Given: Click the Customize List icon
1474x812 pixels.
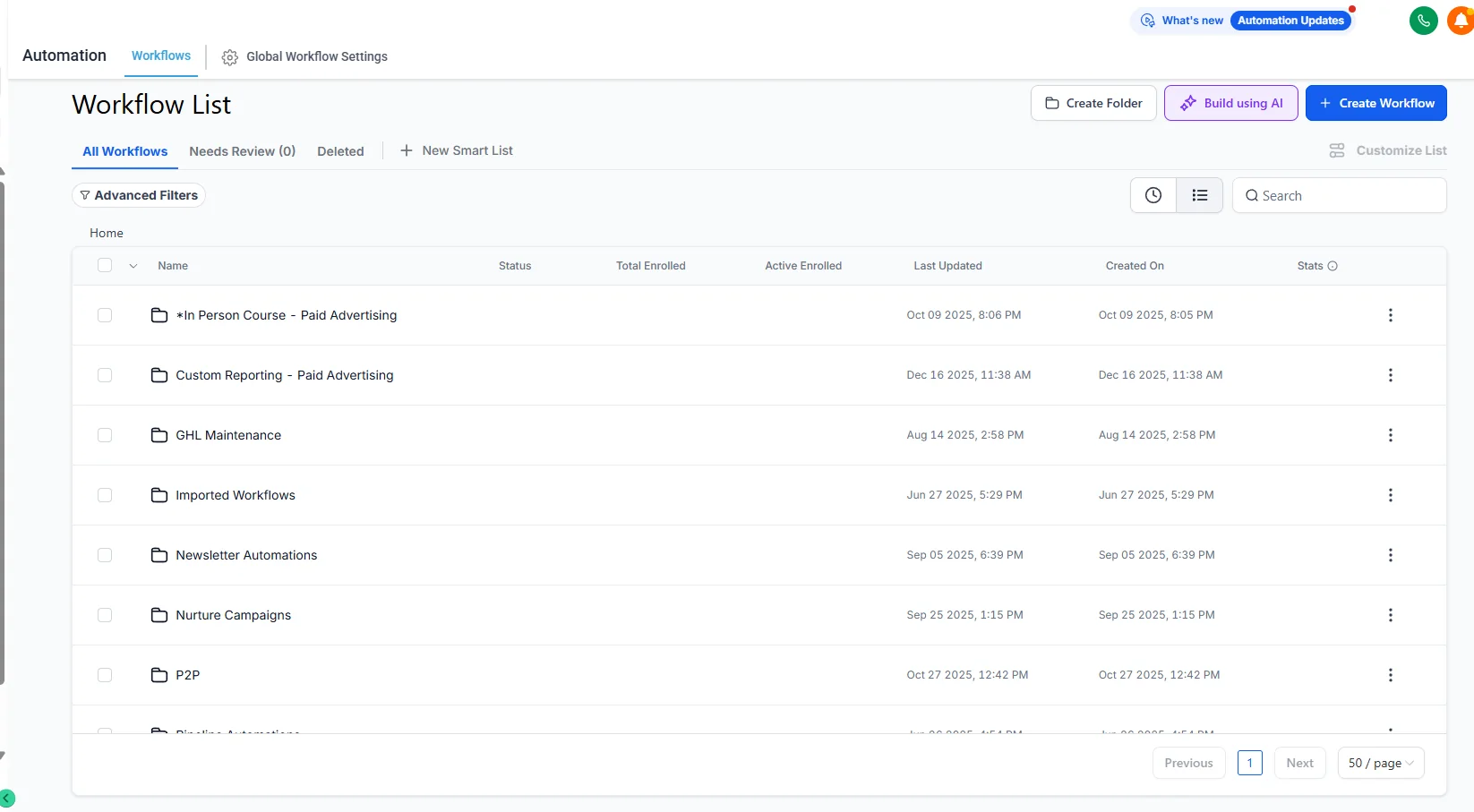Looking at the screenshot, I should [x=1337, y=150].
